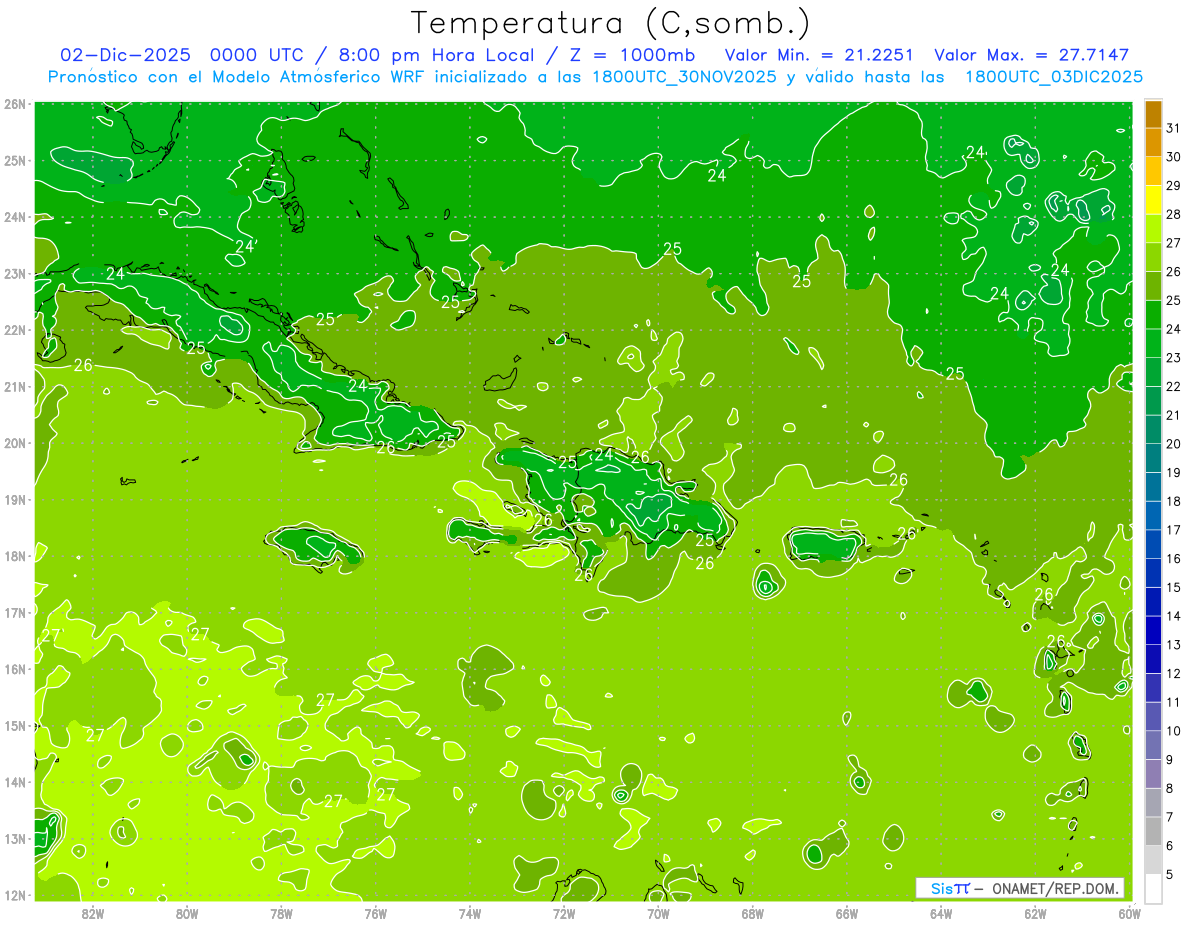
Task: Click the legend color band between 27 and 28
Action: 1153,229
